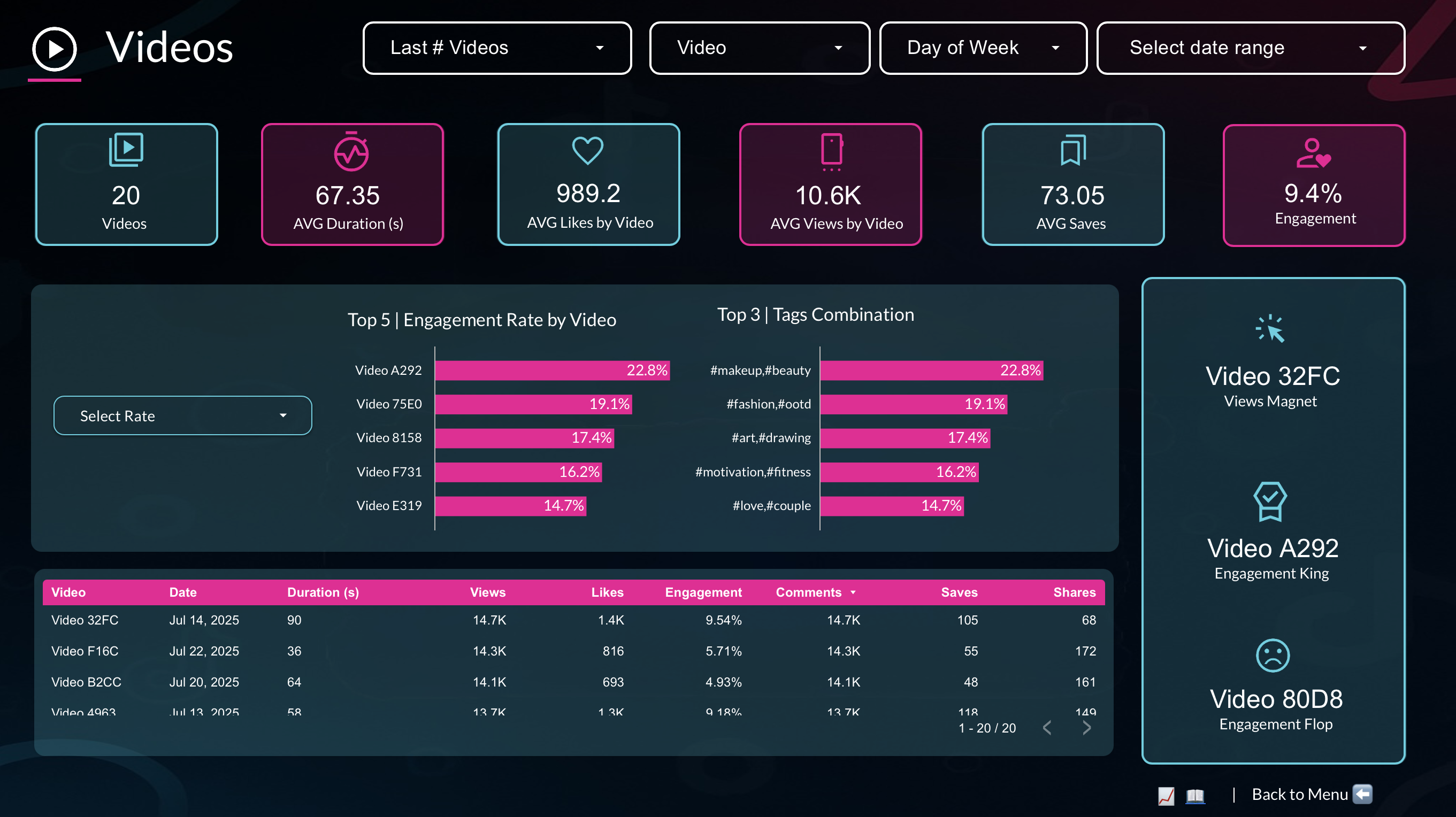Click the heart icon in AVG Likes card
This screenshot has width=1456, height=817.
tap(588, 150)
